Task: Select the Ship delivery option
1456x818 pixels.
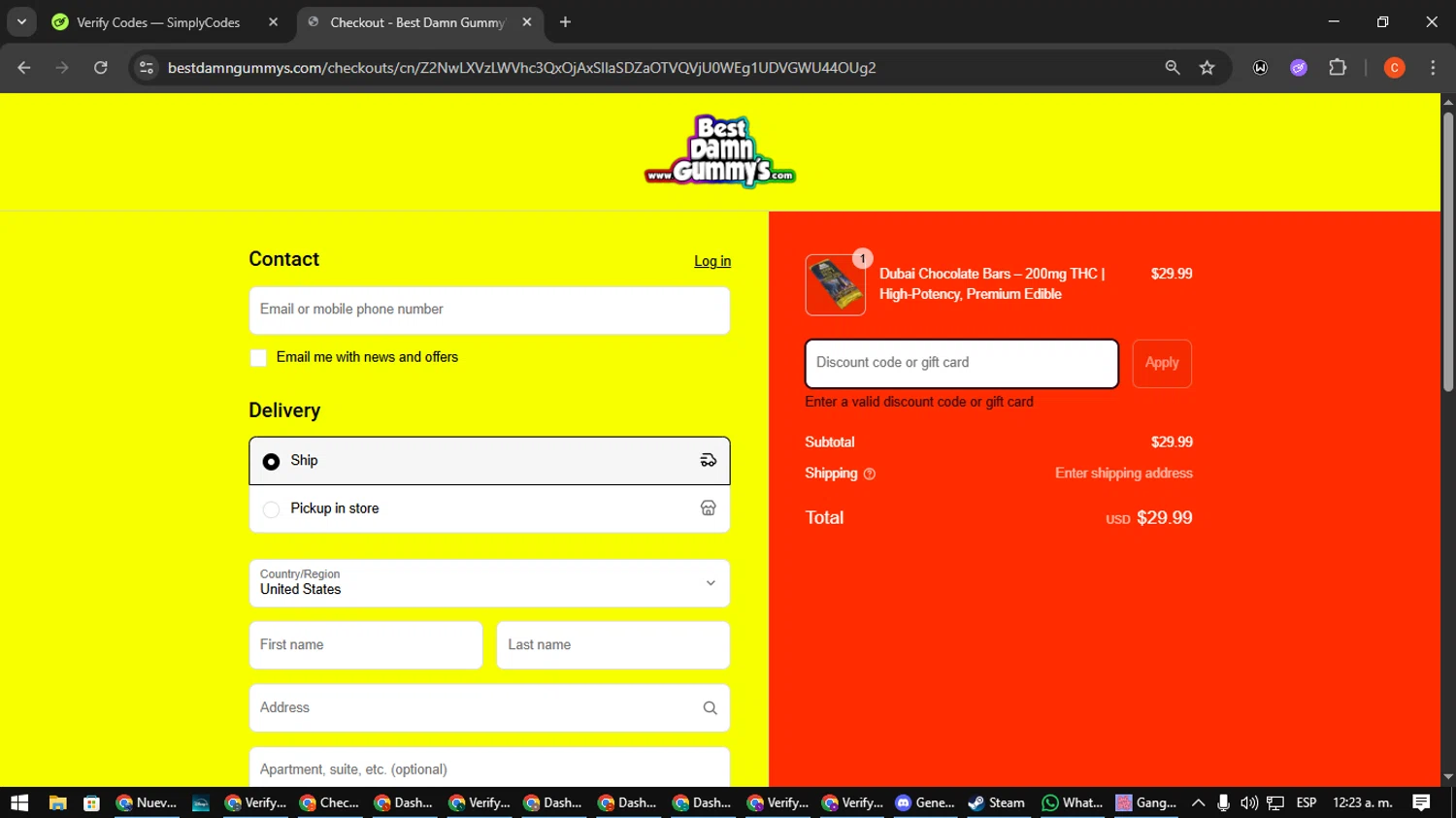Action: [x=489, y=461]
